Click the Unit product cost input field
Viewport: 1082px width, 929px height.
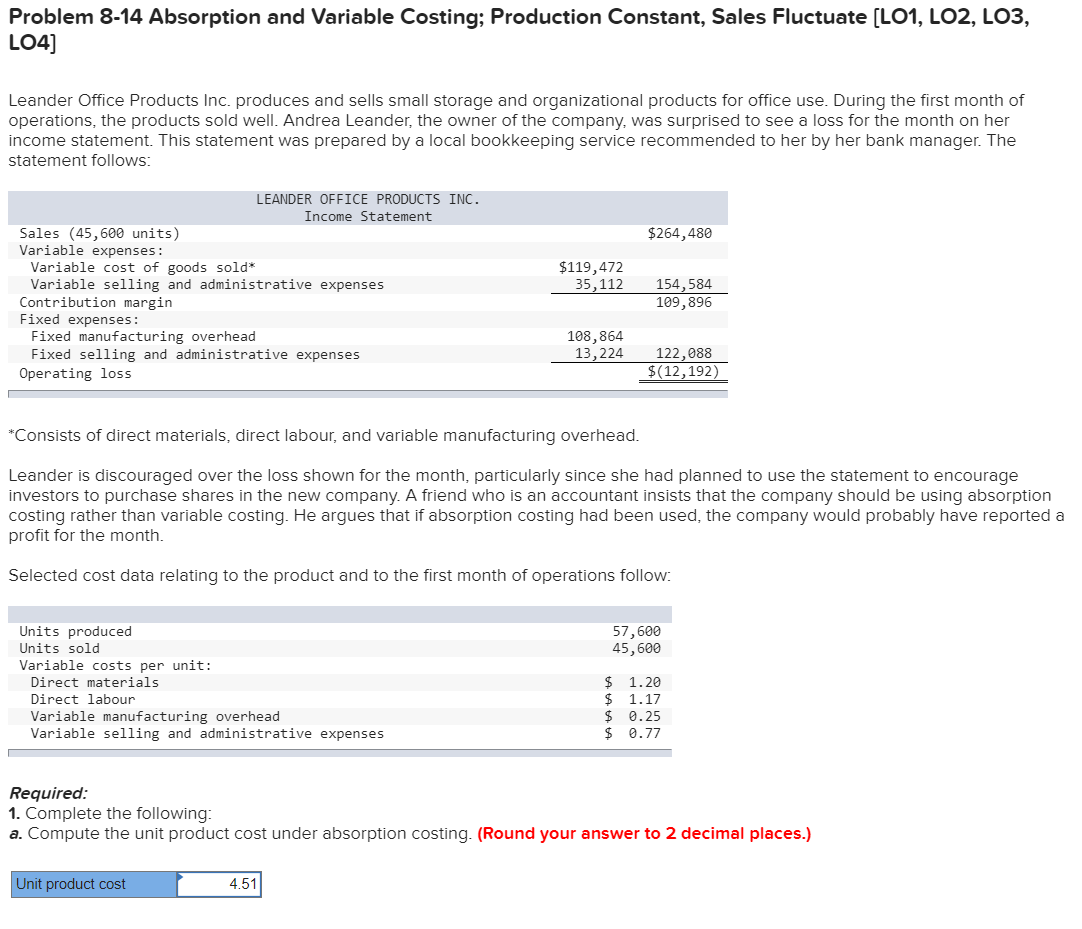[219, 884]
